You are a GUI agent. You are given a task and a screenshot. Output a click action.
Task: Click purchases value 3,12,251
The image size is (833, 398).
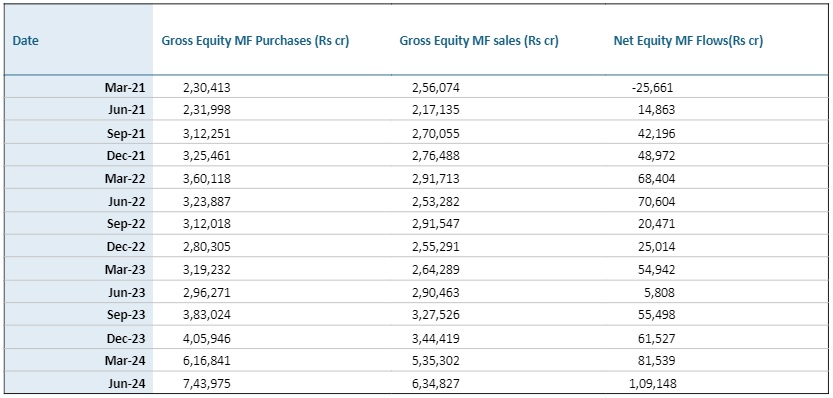tap(207, 133)
